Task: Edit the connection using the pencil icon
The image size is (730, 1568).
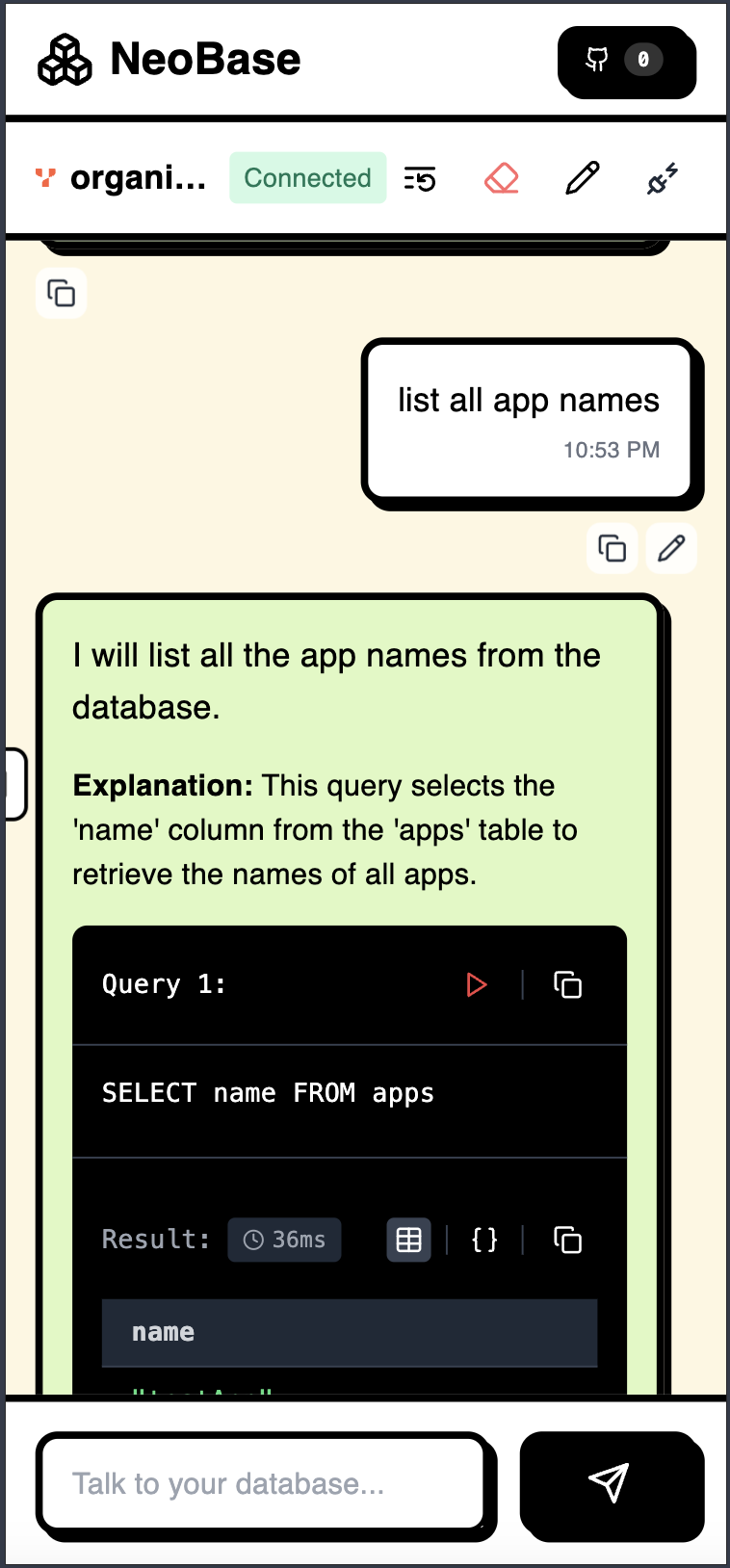Action: point(582,178)
